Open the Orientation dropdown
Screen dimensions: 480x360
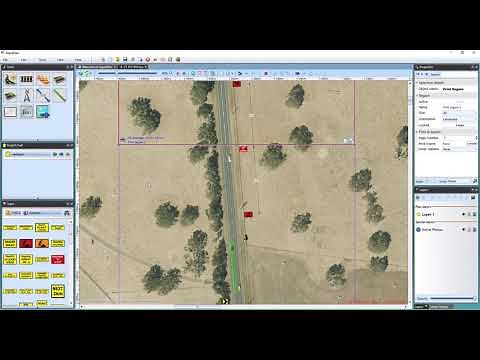point(459,119)
